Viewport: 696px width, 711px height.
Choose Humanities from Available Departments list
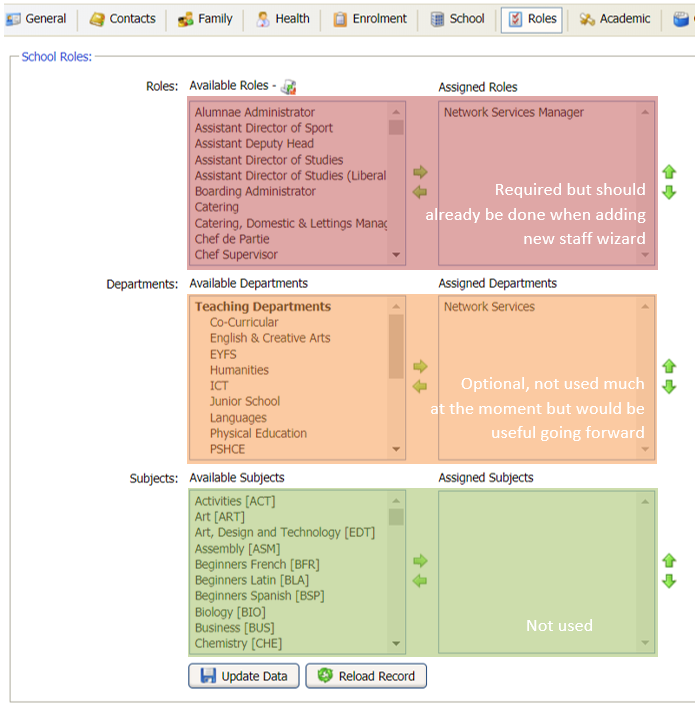pos(239,370)
